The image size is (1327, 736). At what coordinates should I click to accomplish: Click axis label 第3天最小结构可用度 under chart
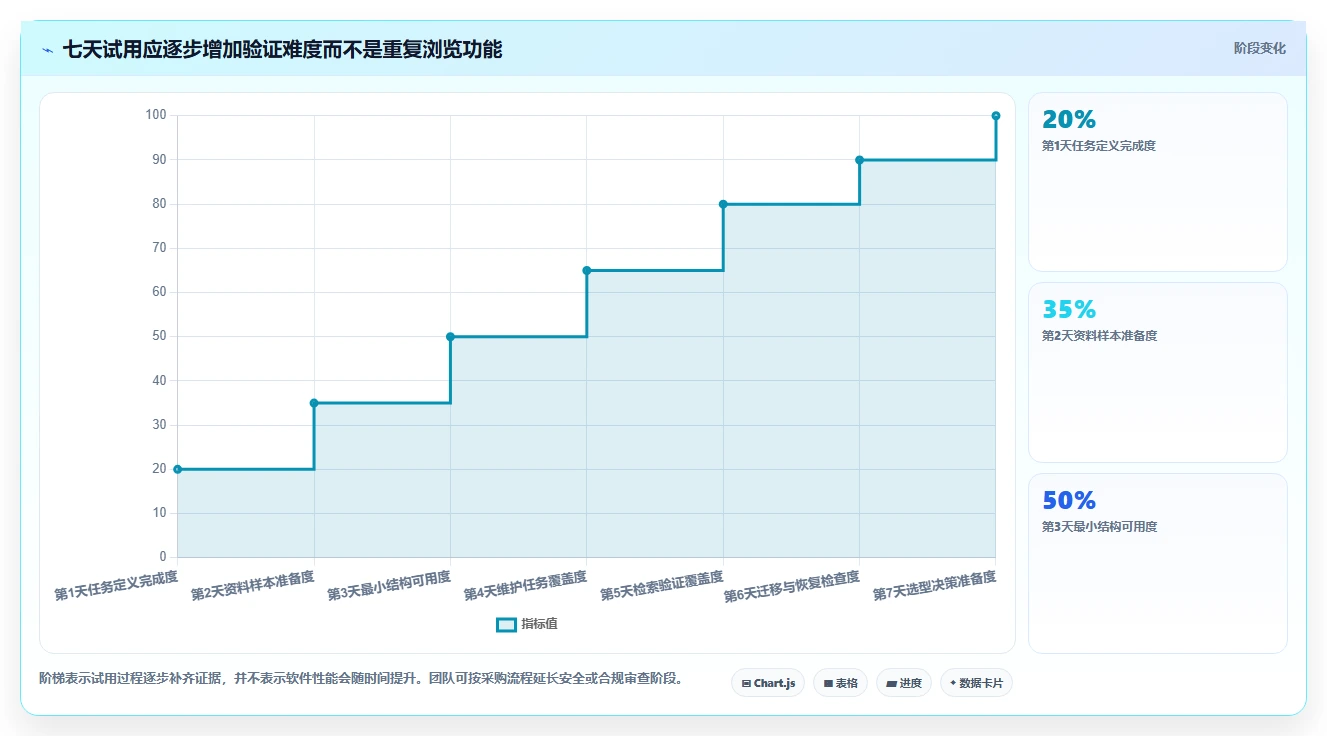click(x=389, y=585)
